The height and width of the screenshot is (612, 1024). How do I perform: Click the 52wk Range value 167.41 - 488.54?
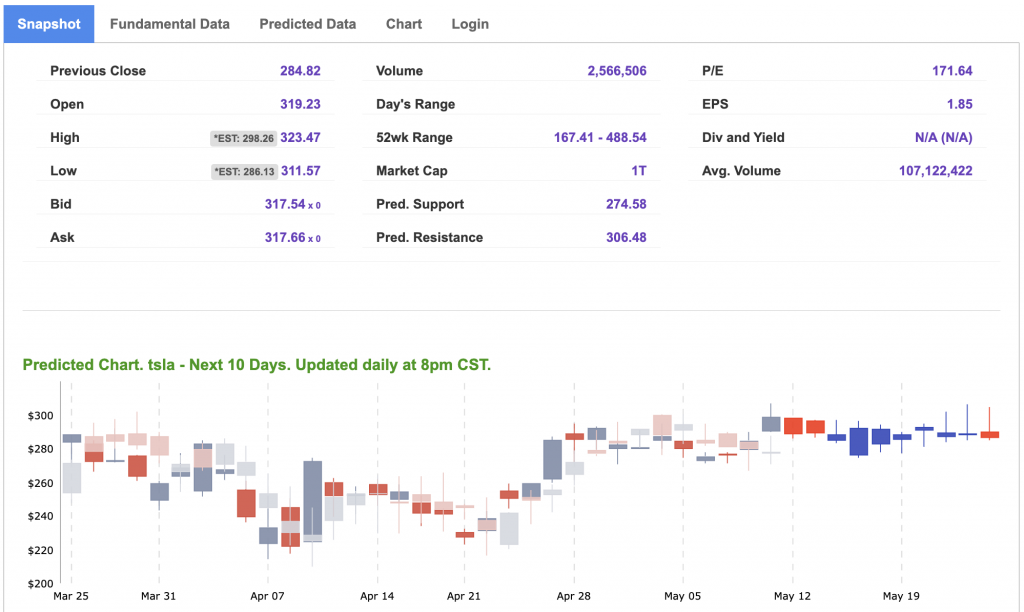[x=600, y=137]
